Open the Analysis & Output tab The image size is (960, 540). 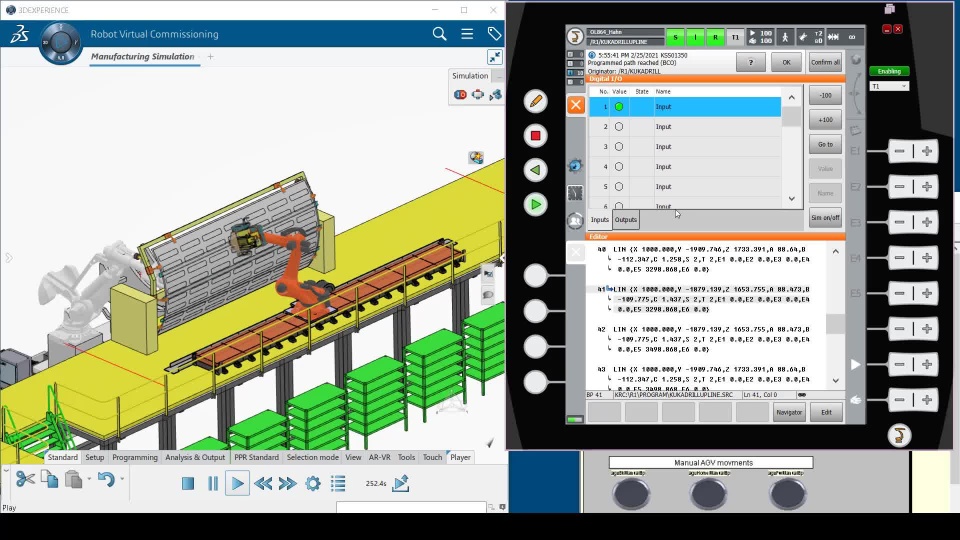[195, 457]
